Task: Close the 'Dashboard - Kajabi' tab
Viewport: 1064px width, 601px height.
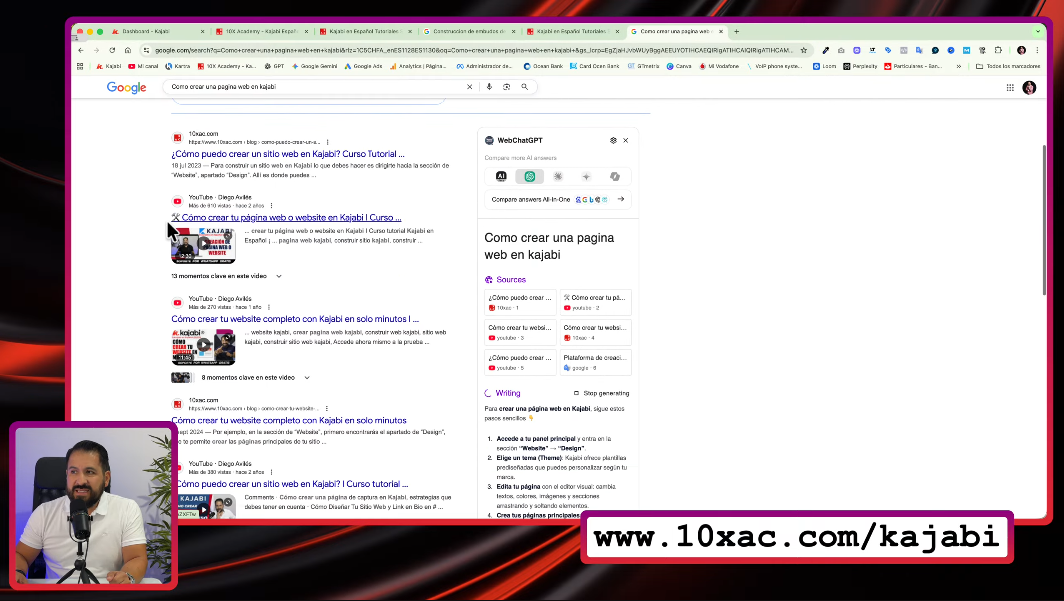Action: [202, 31]
